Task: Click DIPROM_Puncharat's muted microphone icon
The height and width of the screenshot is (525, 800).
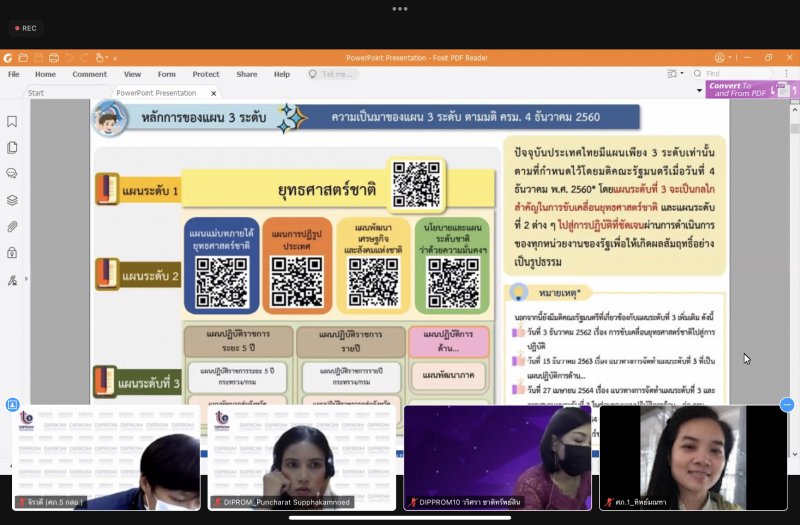Action: (217, 503)
